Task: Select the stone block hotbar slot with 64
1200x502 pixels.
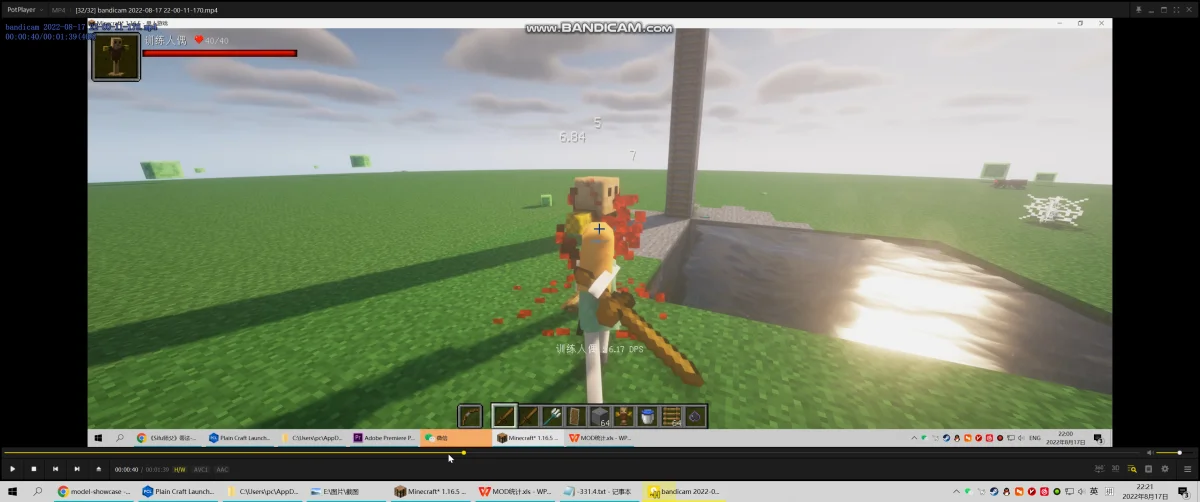Action: pyautogui.click(x=598, y=416)
